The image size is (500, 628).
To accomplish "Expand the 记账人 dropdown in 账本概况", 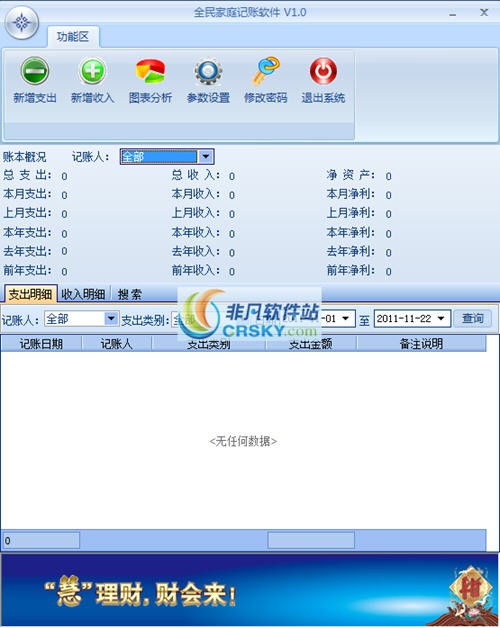I will point(206,157).
